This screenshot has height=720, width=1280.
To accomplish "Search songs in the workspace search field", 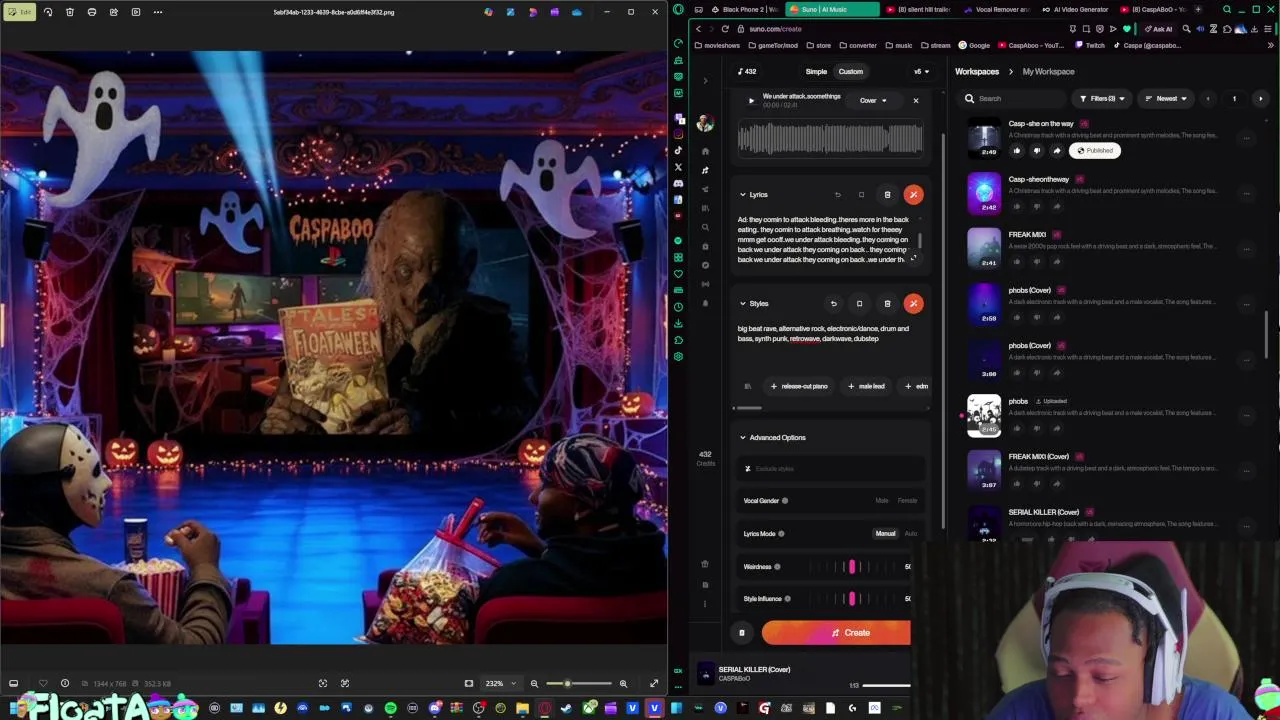I will 1012,99.
